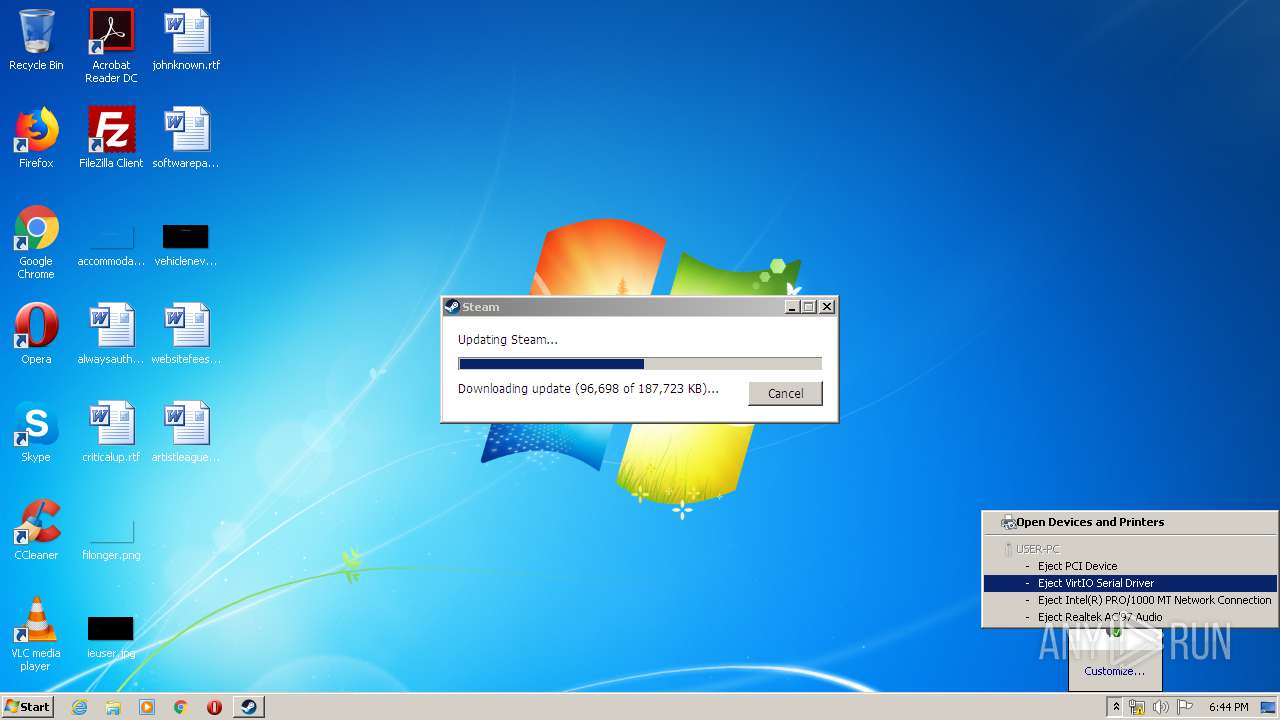Choose Eject Realtek AC'97 Audio
The height and width of the screenshot is (720, 1280).
coord(1130,617)
